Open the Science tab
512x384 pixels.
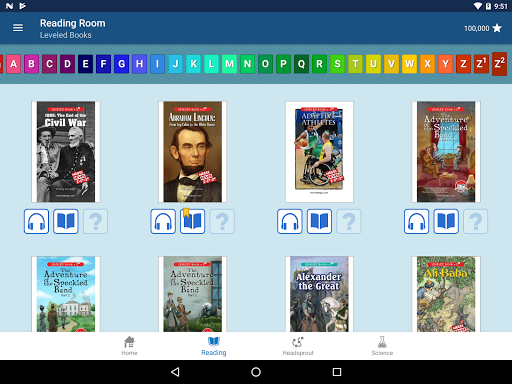point(382,346)
